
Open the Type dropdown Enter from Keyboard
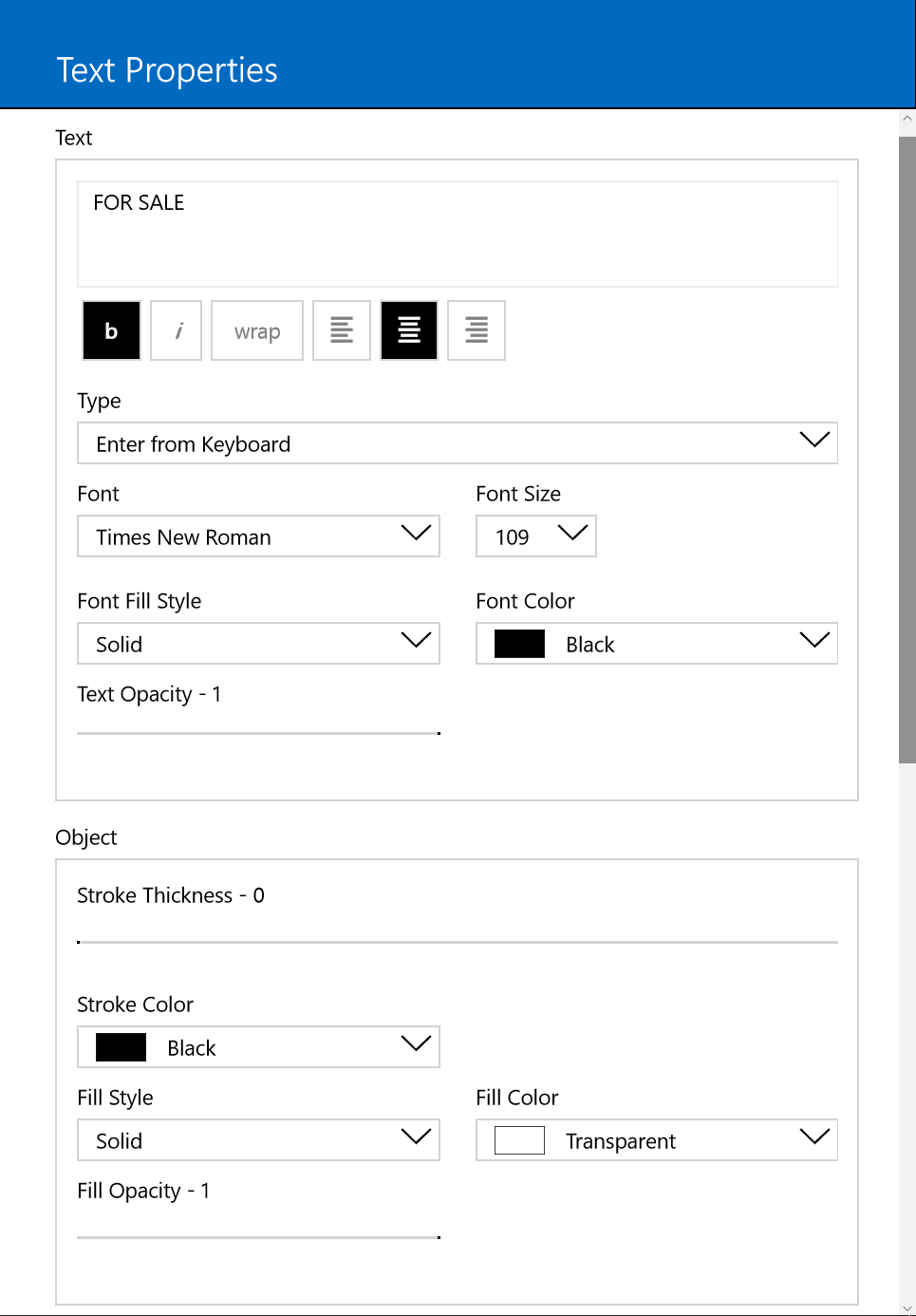(x=458, y=443)
